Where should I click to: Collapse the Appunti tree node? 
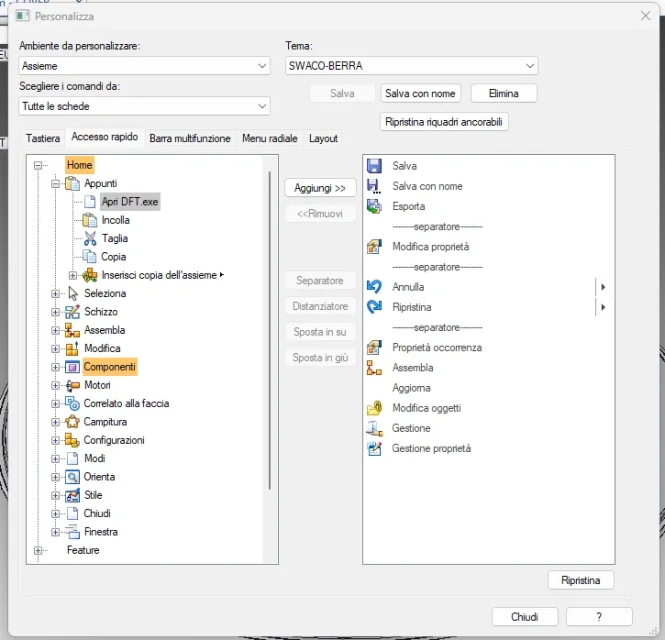pos(56,184)
